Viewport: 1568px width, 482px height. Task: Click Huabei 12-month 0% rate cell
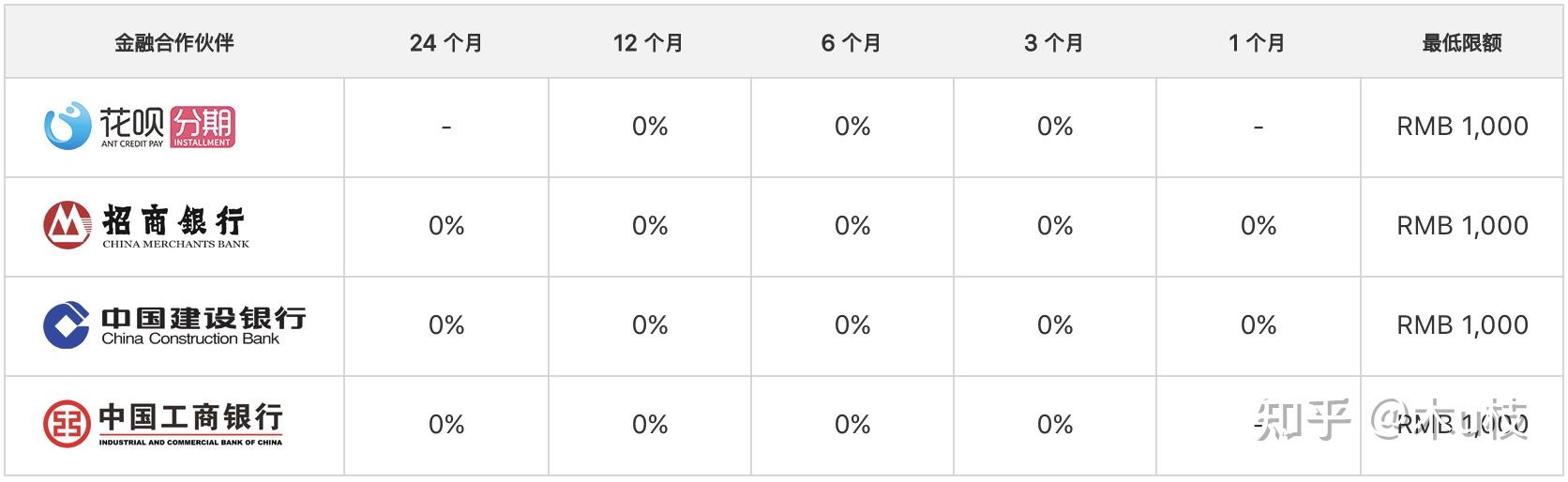pos(650,127)
